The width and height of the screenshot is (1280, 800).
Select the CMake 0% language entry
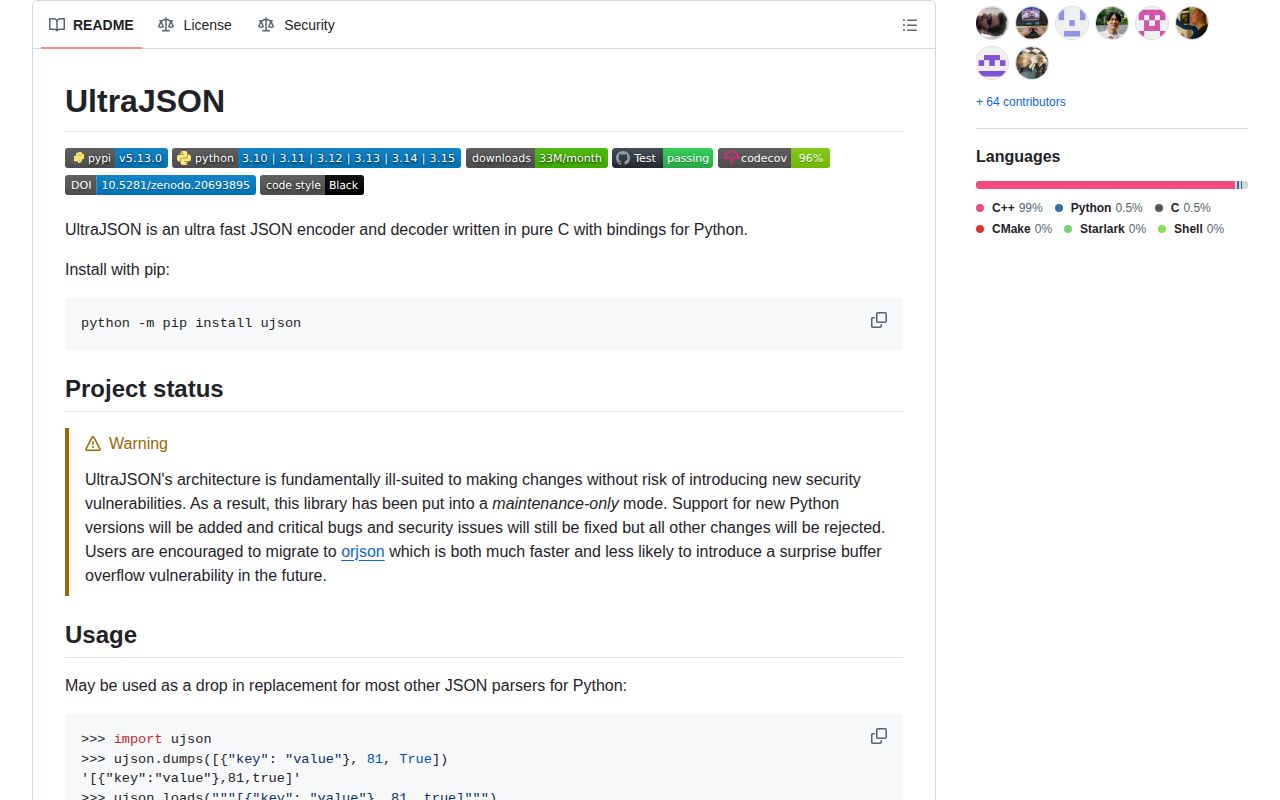coord(1014,229)
